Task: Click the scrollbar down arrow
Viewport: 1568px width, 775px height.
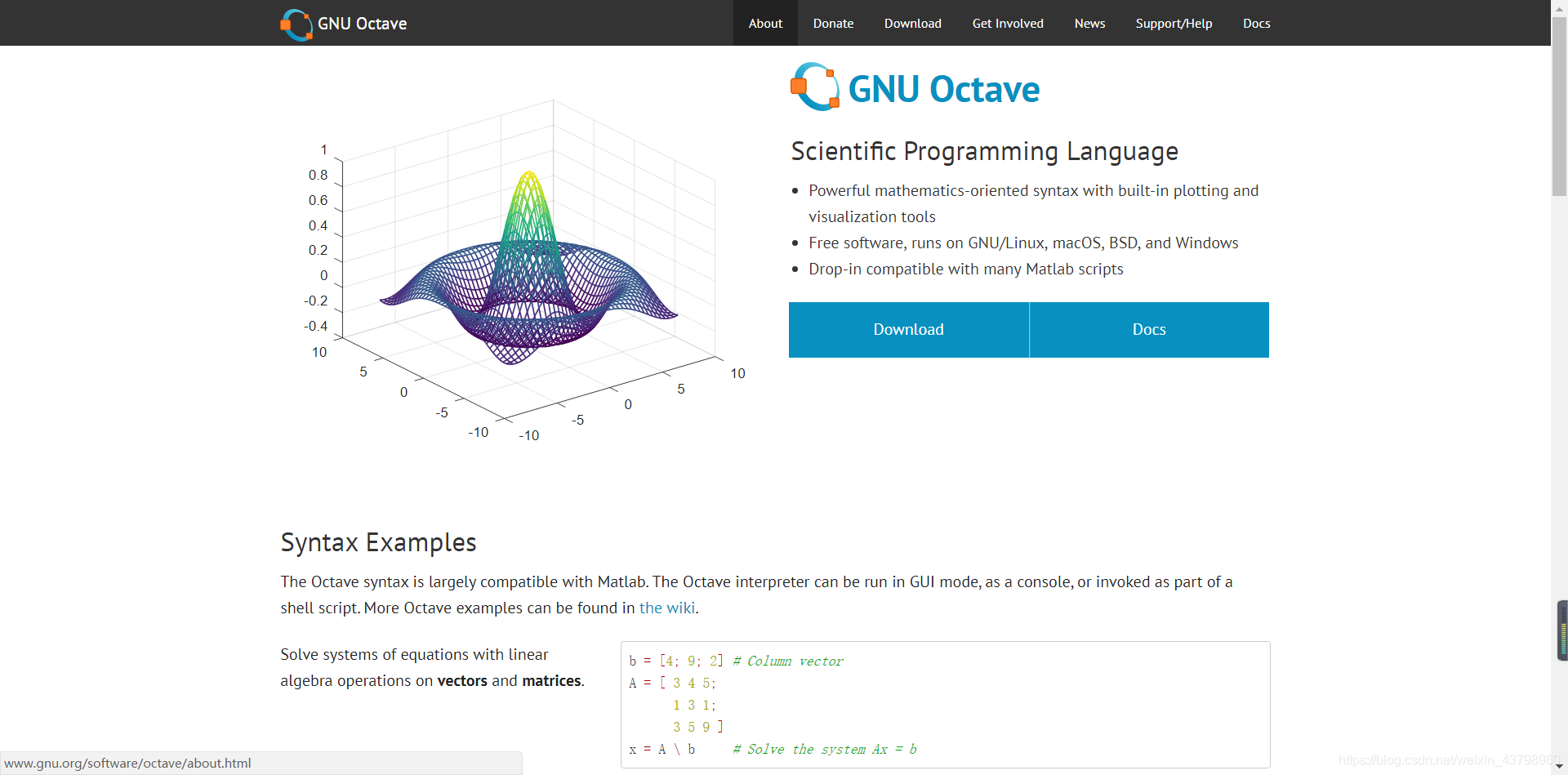Action: pos(1560,766)
